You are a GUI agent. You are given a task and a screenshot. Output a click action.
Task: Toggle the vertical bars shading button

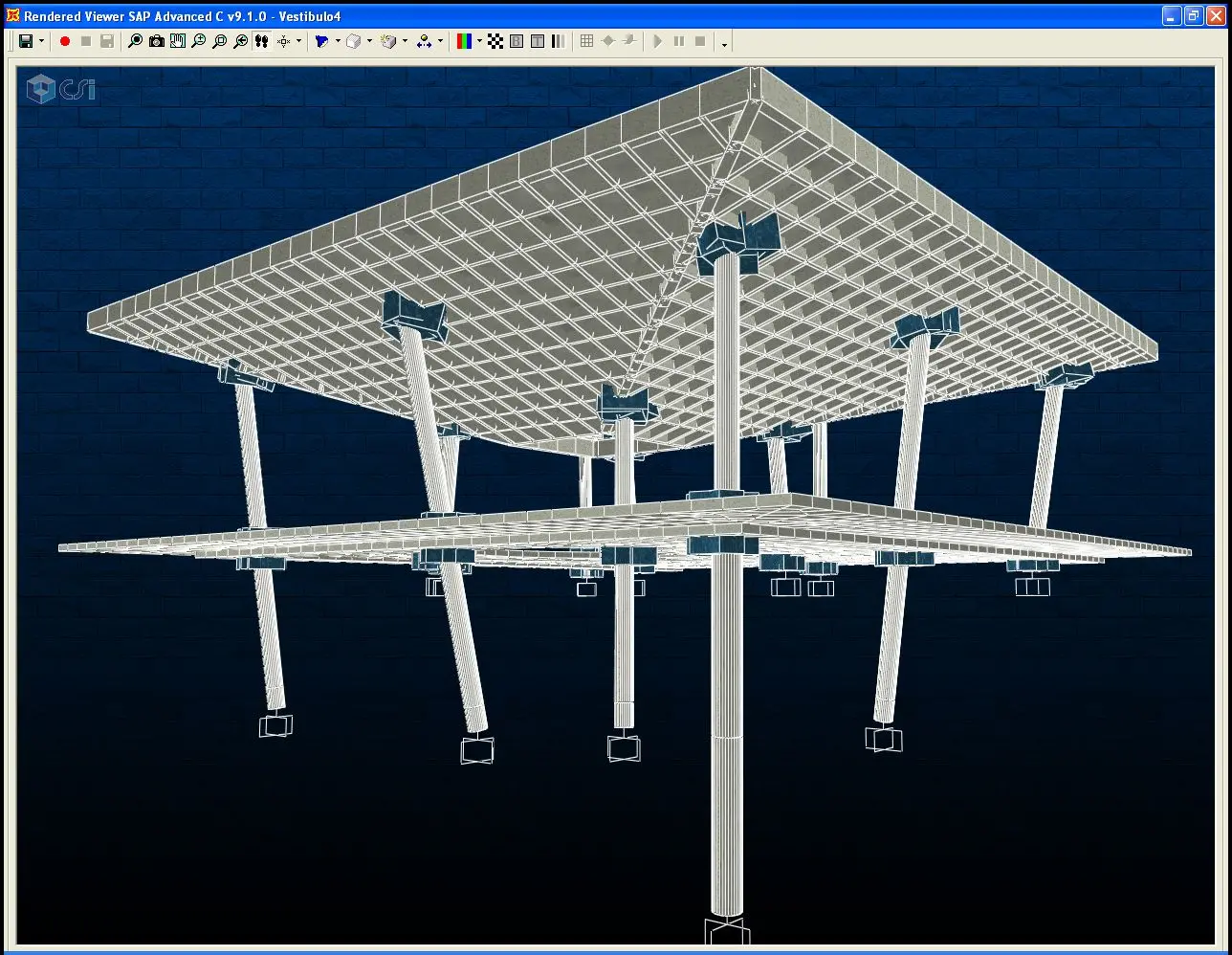click(559, 41)
